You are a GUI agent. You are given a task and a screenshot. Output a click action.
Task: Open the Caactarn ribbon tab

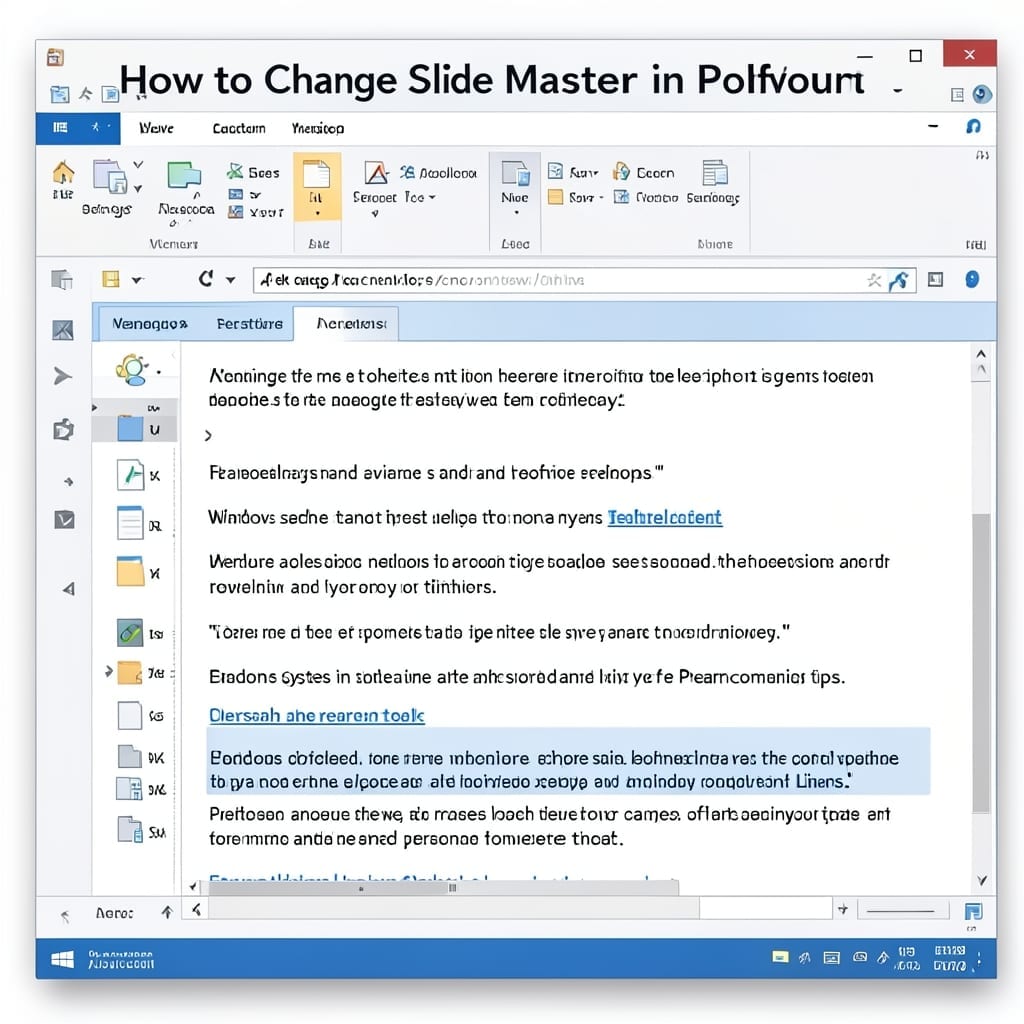coord(239,128)
